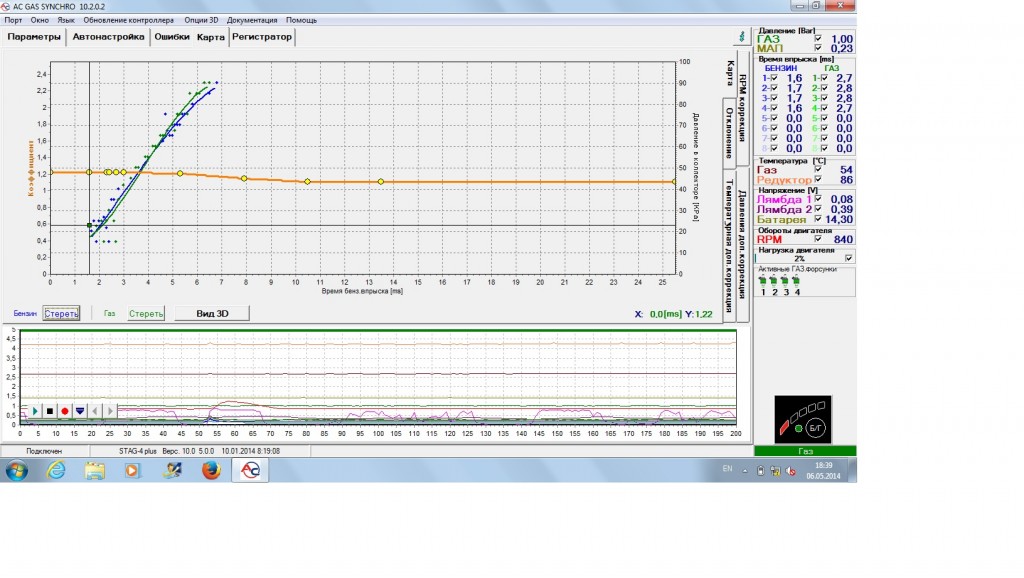Toggle the Лямбда 1 checkbox
Image resolution: width=1024 pixels, height=578 pixels.
click(818, 200)
